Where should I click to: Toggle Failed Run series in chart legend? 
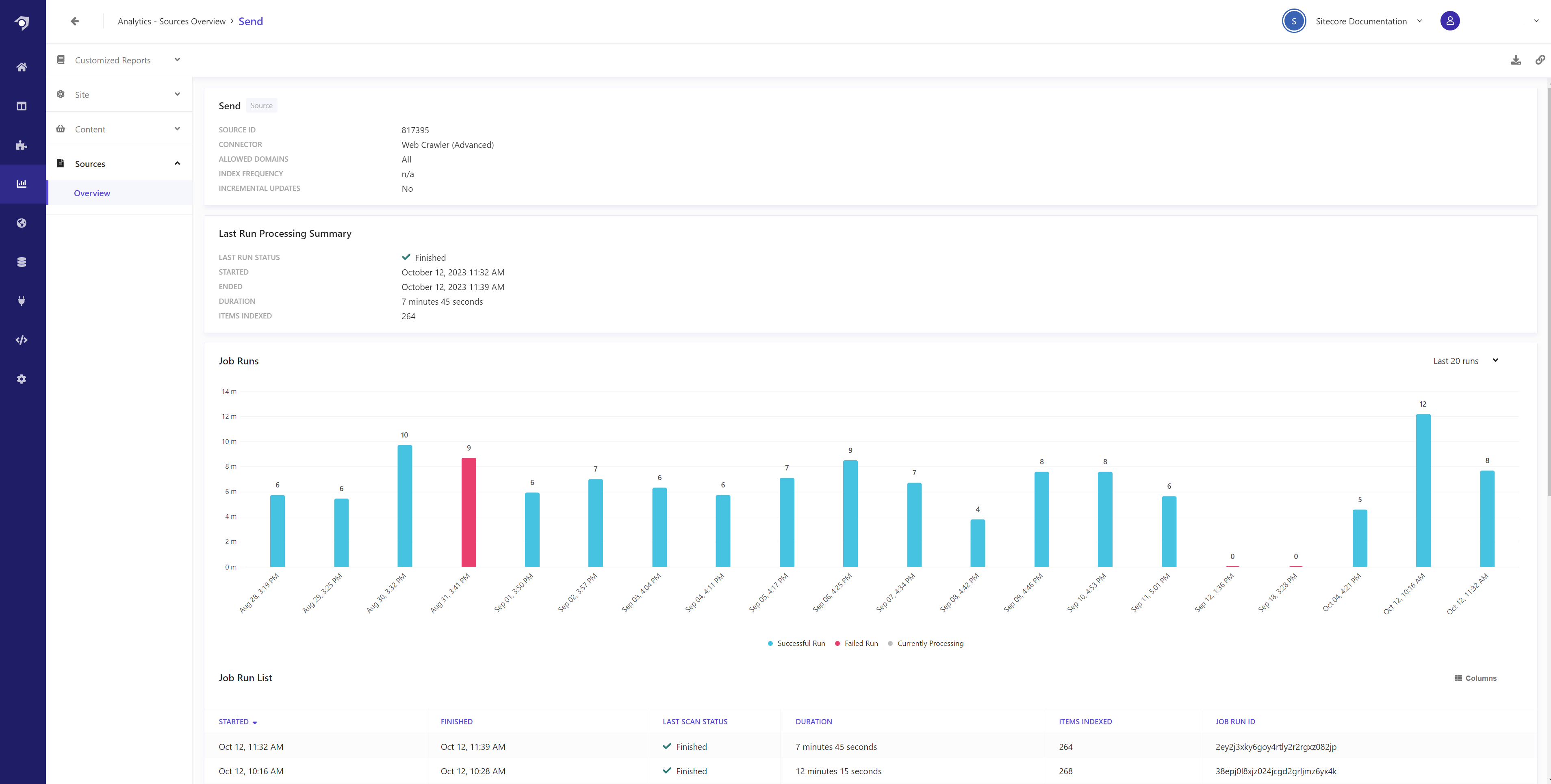[x=856, y=643]
